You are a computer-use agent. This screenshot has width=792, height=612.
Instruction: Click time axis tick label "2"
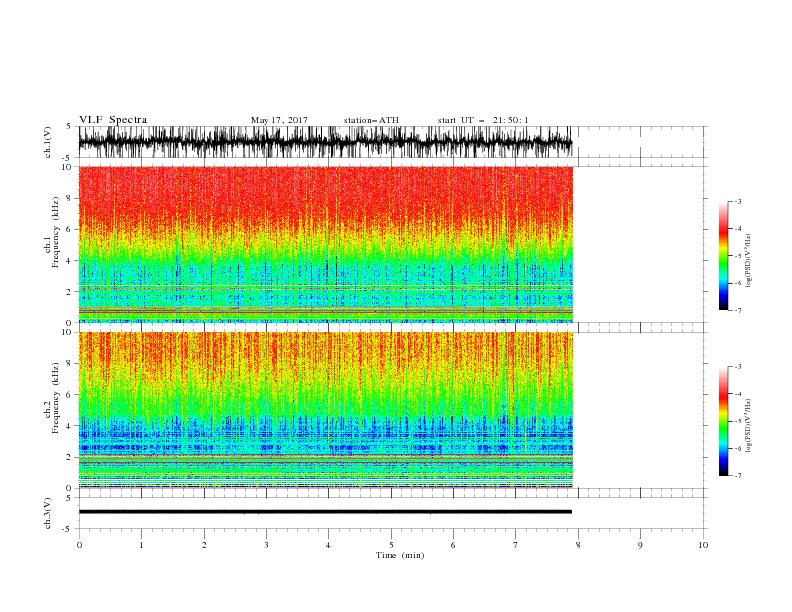(x=204, y=545)
